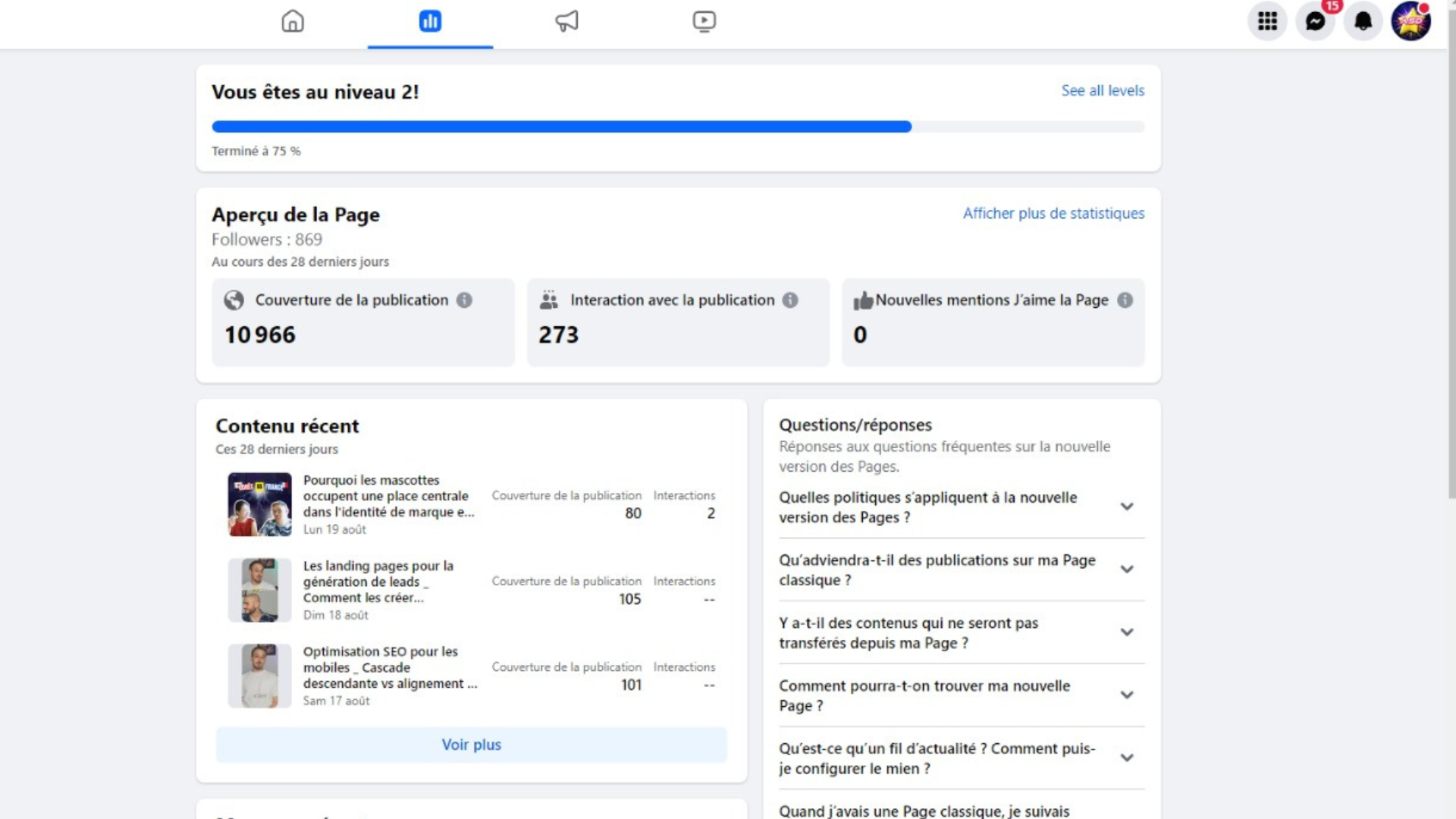Open the Facebook apps grid menu
This screenshot has height=819, width=1456.
pos(1267,22)
